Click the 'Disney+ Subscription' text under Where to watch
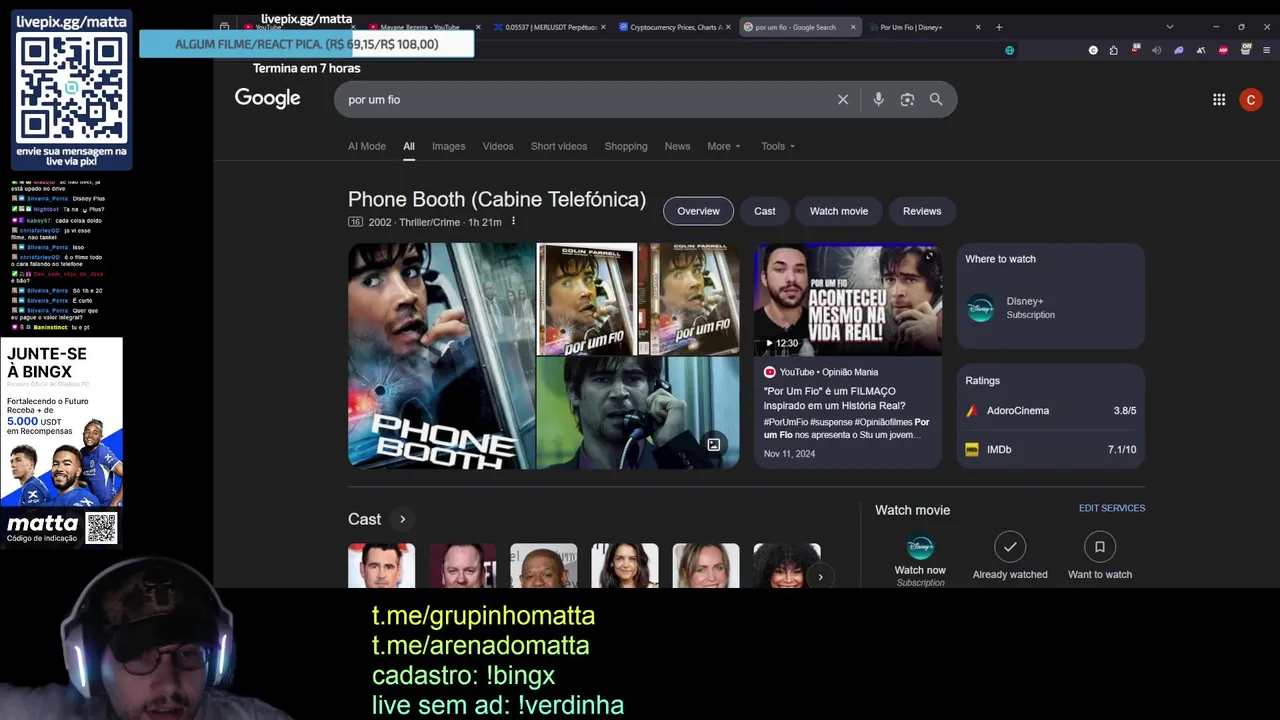The height and width of the screenshot is (720, 1280). pyautogui.click(x=1031, y=307)
